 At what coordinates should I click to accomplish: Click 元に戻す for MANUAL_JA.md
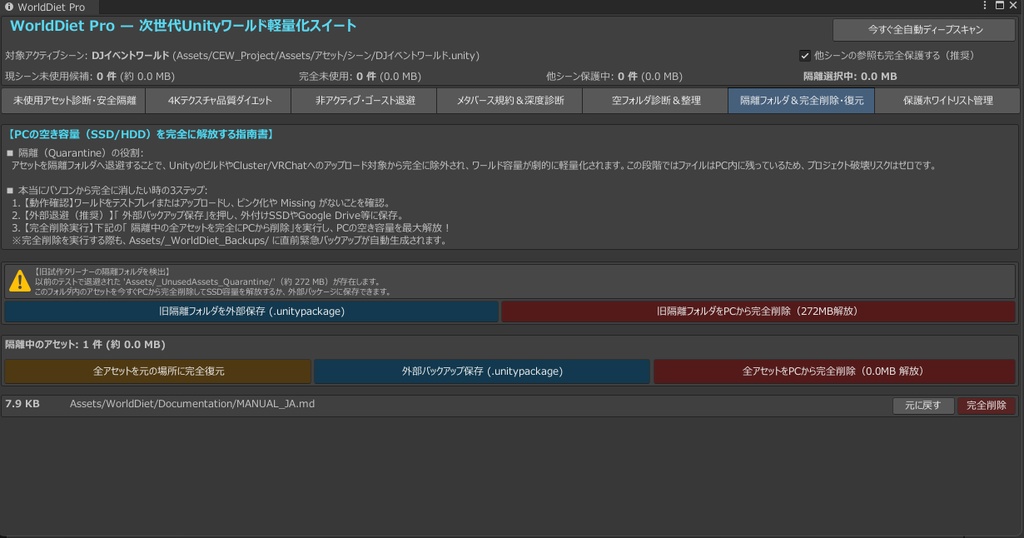(x=923, y=405)
